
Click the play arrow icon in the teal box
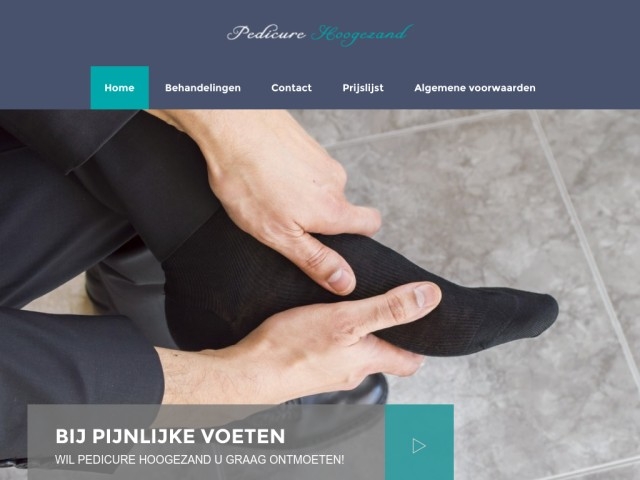point(419,446)
